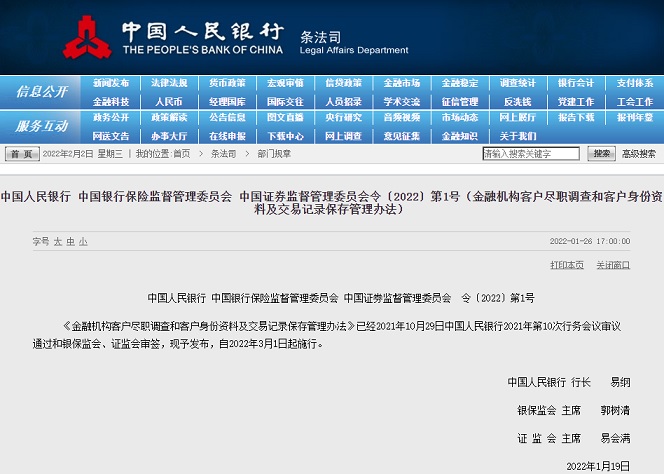
Task: Open the 人民币 menu item
Action: tap(169, 102)
